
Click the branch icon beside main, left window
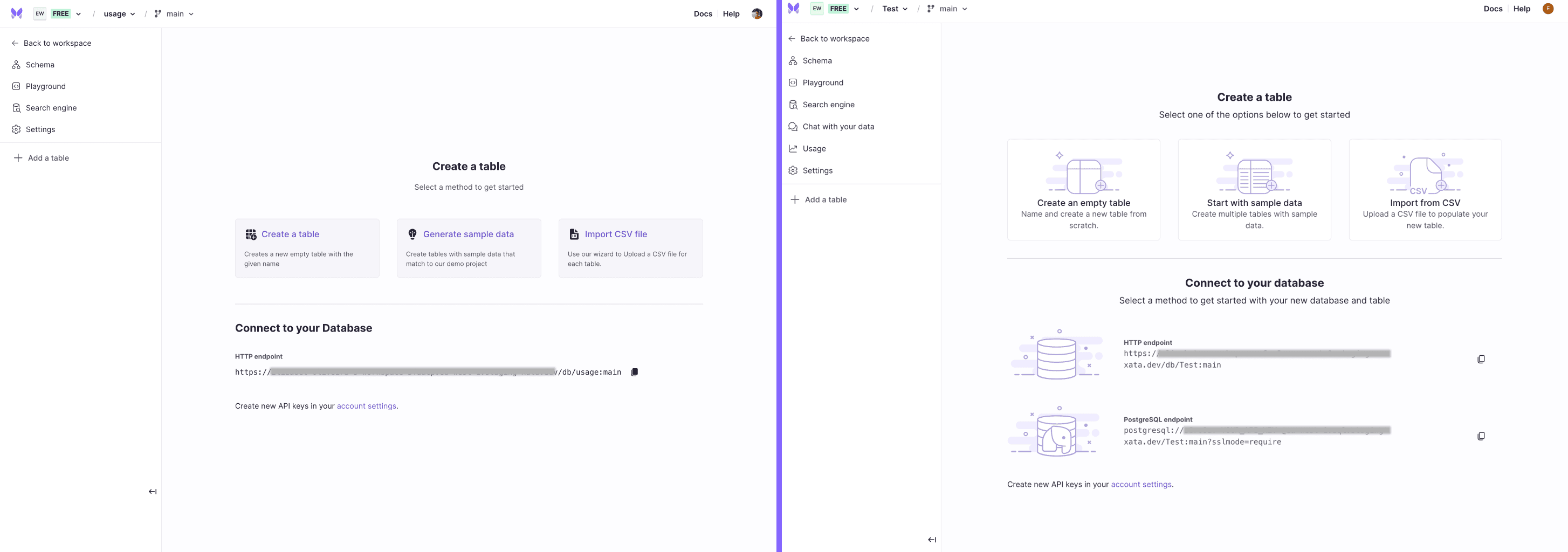point(157,13)
